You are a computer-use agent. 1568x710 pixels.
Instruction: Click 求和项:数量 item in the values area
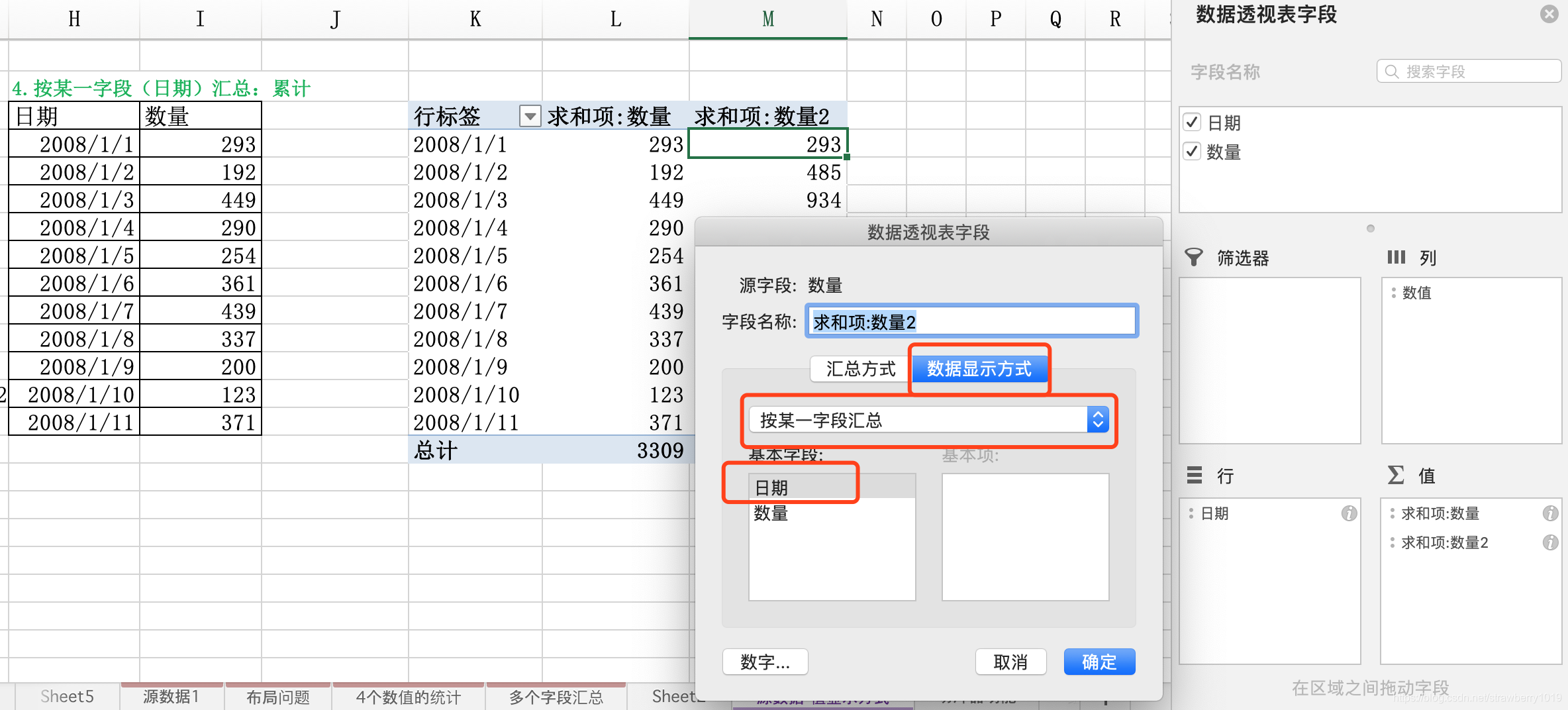pos(1440,513)
